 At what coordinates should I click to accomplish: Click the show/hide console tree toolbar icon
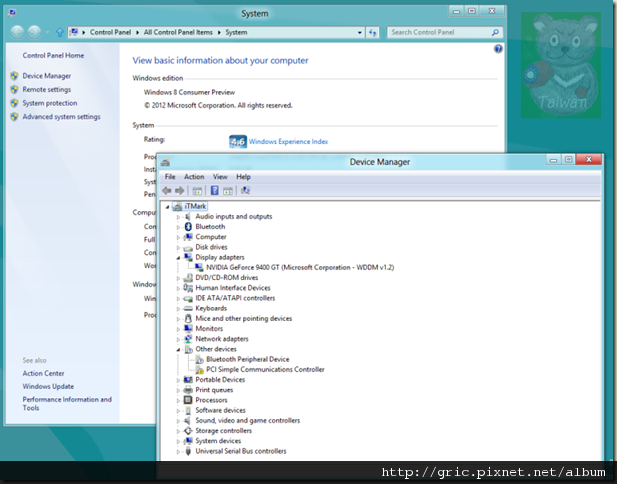pos(197,191)
